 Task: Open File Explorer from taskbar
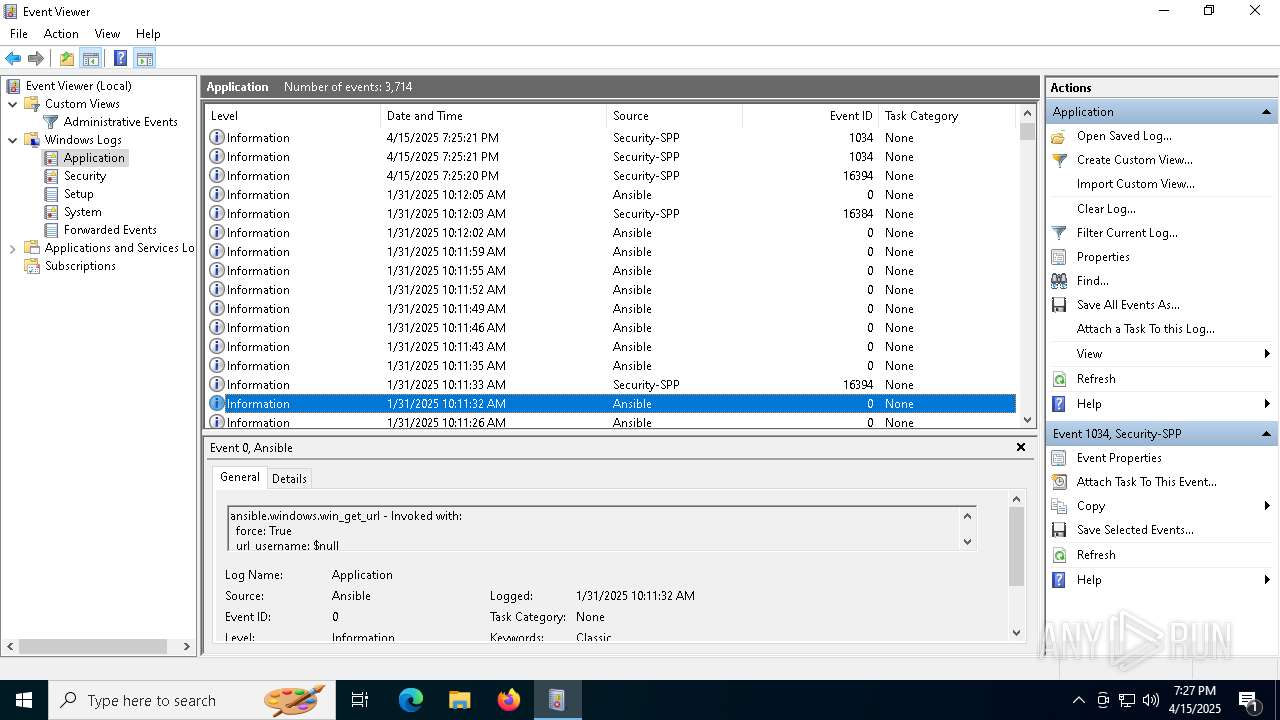(x=460, y=700)
